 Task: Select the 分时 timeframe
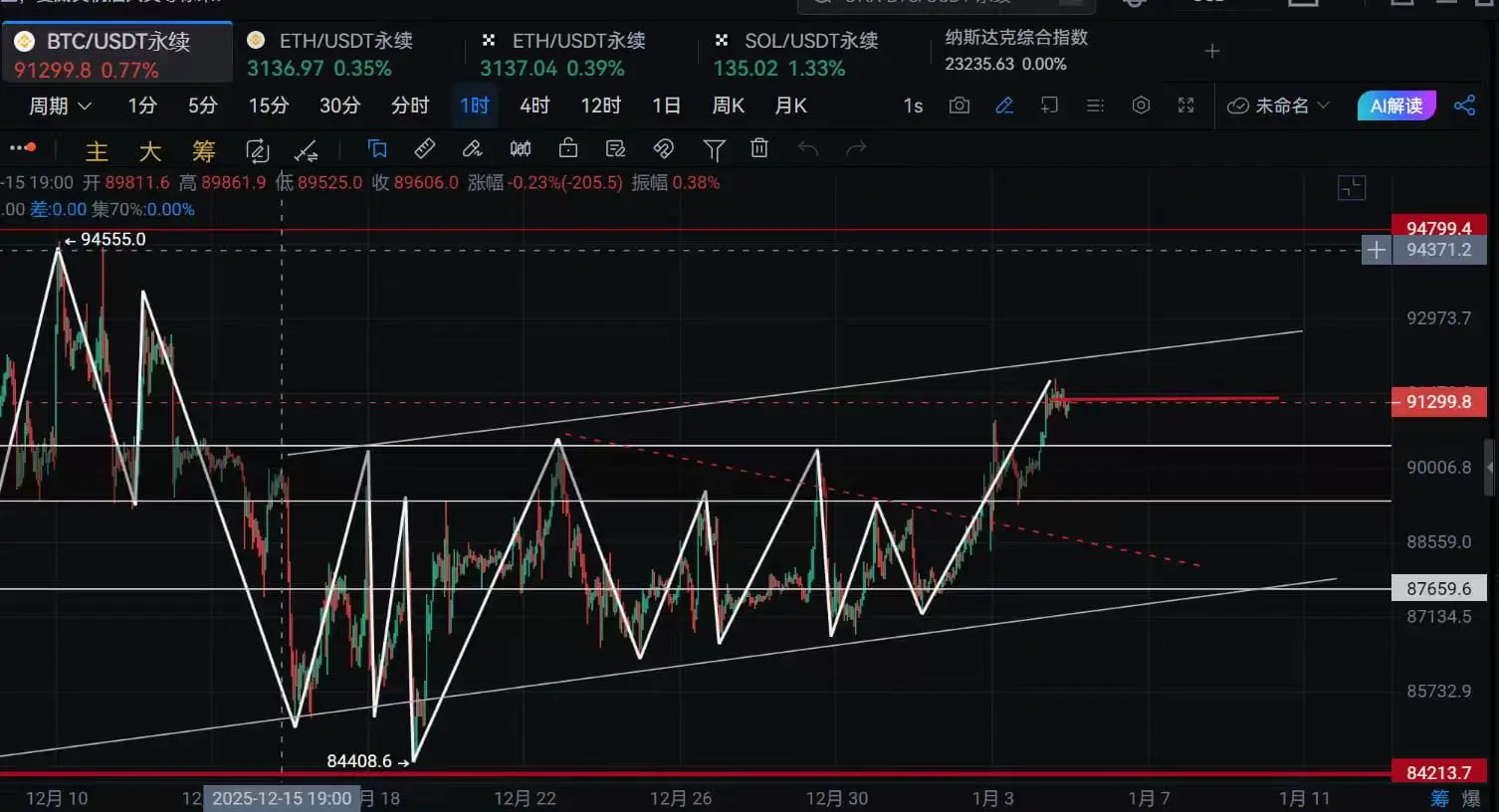click(x=410, y=105)
